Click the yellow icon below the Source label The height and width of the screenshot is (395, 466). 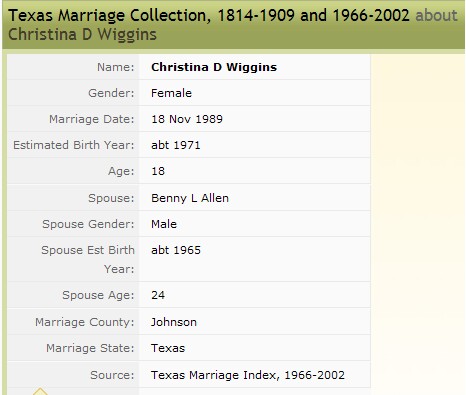[x=40, y=391]
